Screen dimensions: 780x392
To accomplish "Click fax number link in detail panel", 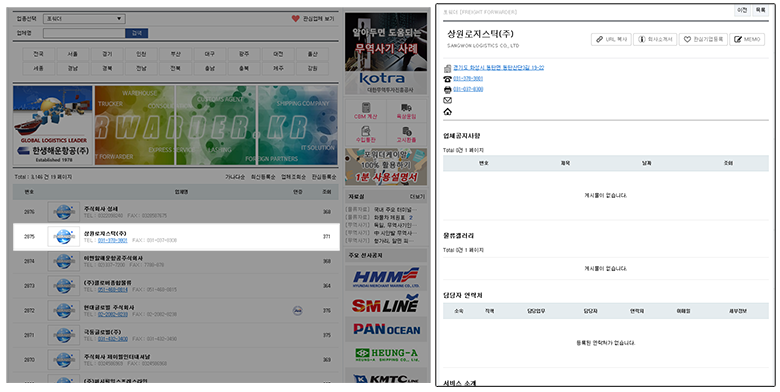I will (468, 90).
